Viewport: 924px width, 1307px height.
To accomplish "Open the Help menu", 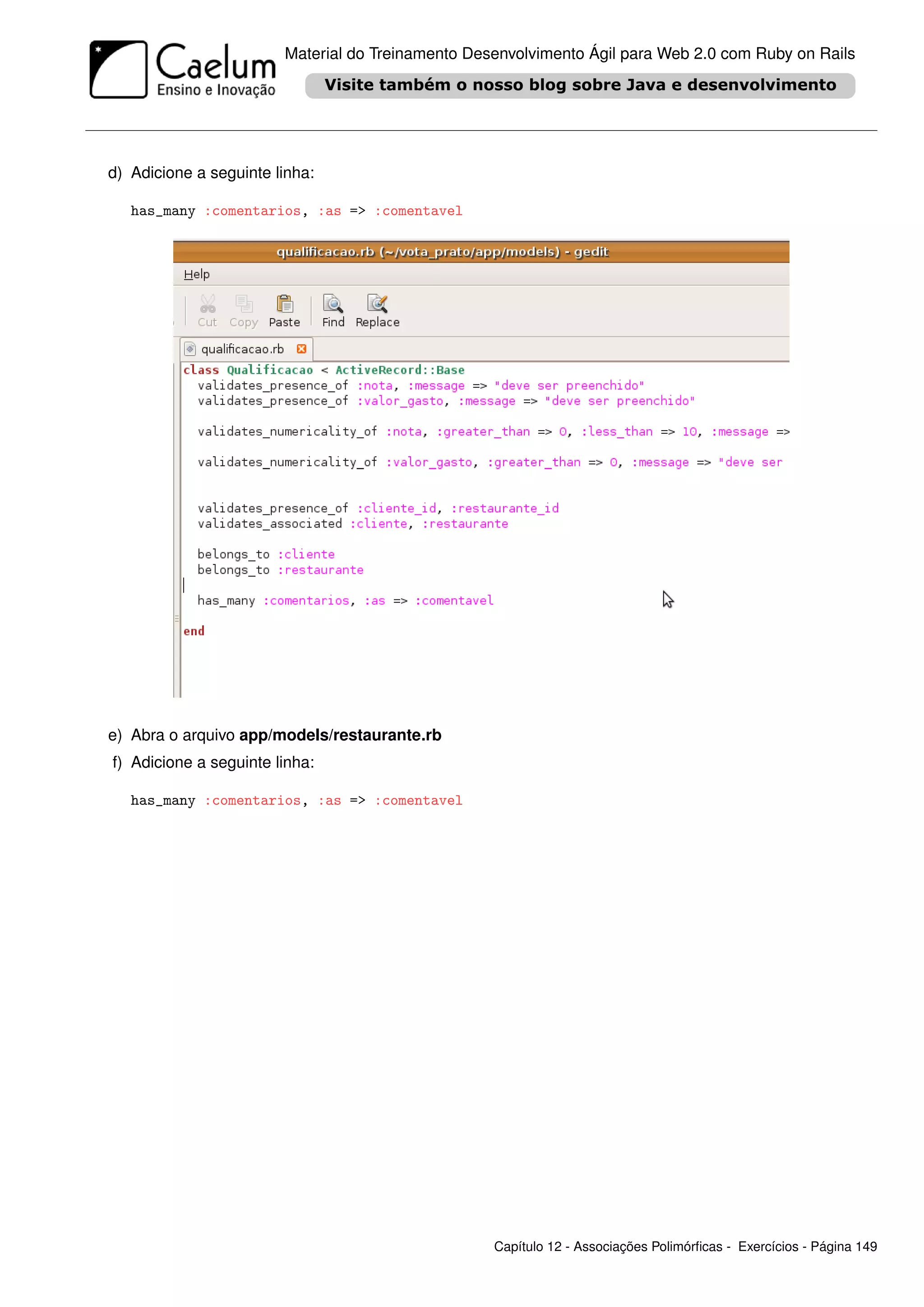I will (197, 274).
